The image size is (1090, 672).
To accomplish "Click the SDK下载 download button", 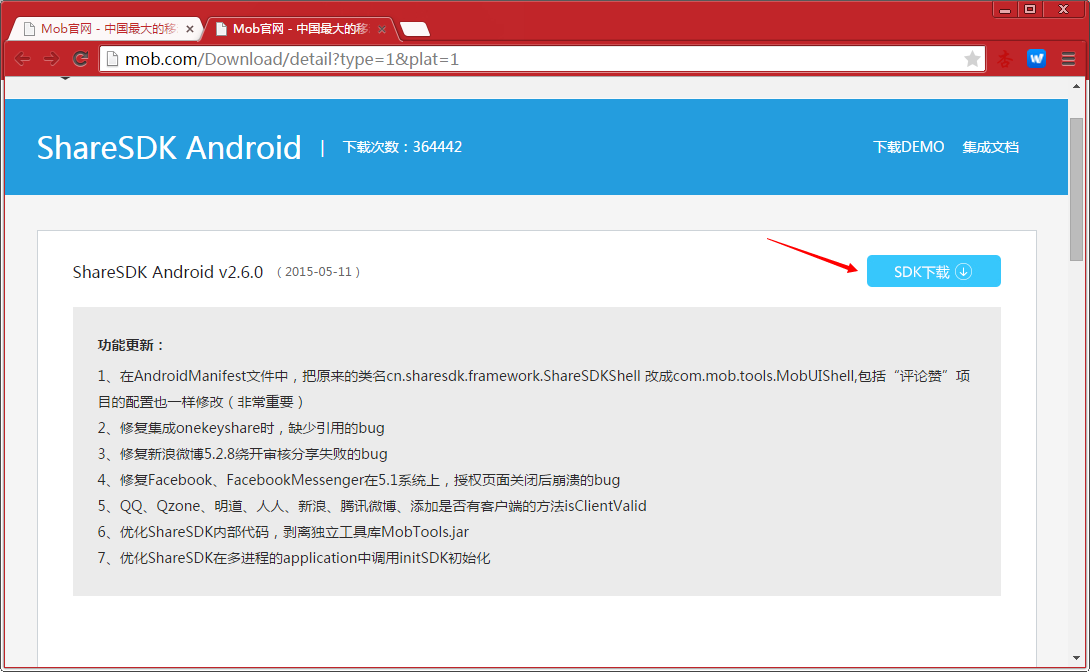I will click(x=934, y=271).
